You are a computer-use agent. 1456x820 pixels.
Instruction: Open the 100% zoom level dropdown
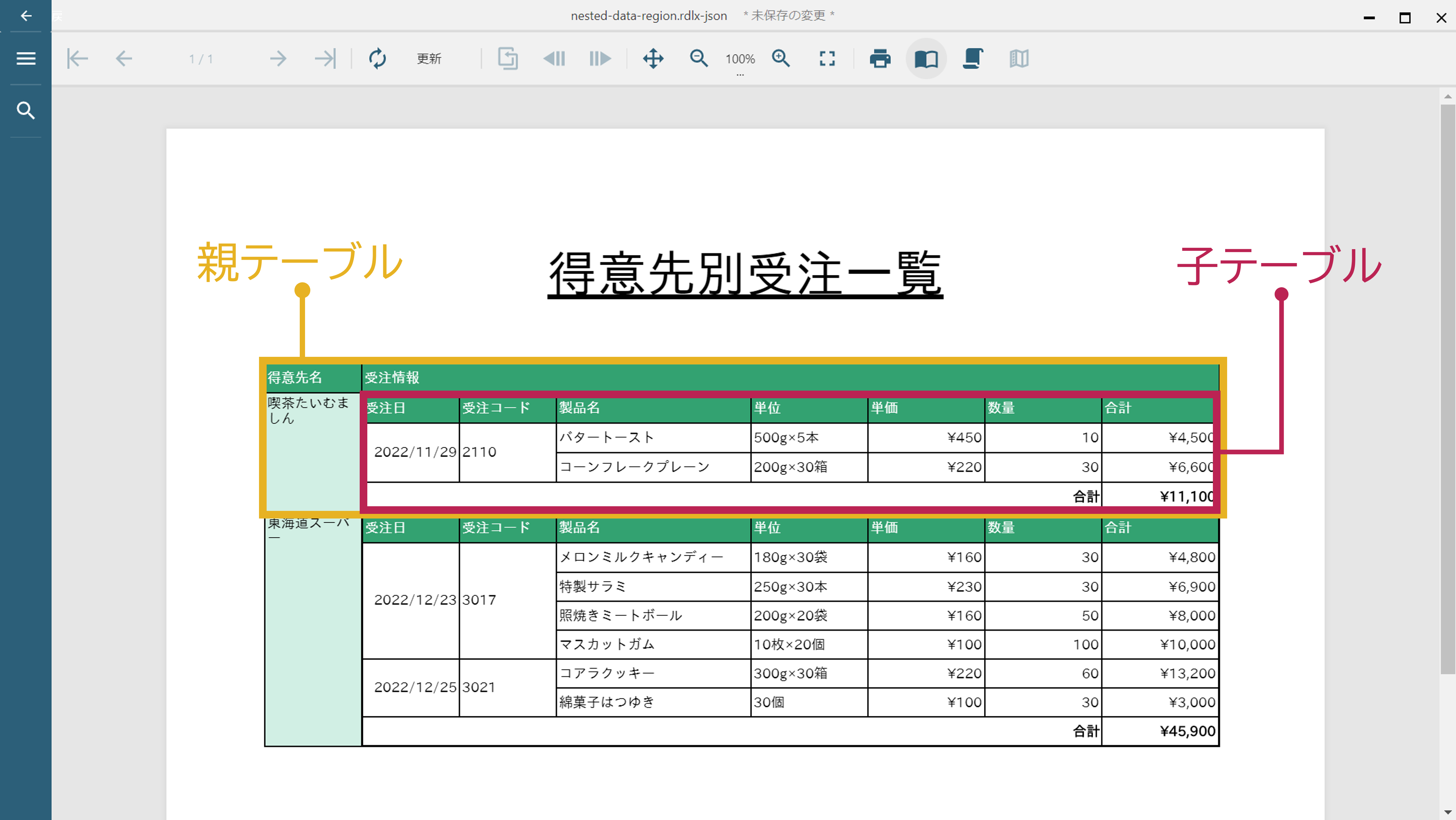pos(741,60)
